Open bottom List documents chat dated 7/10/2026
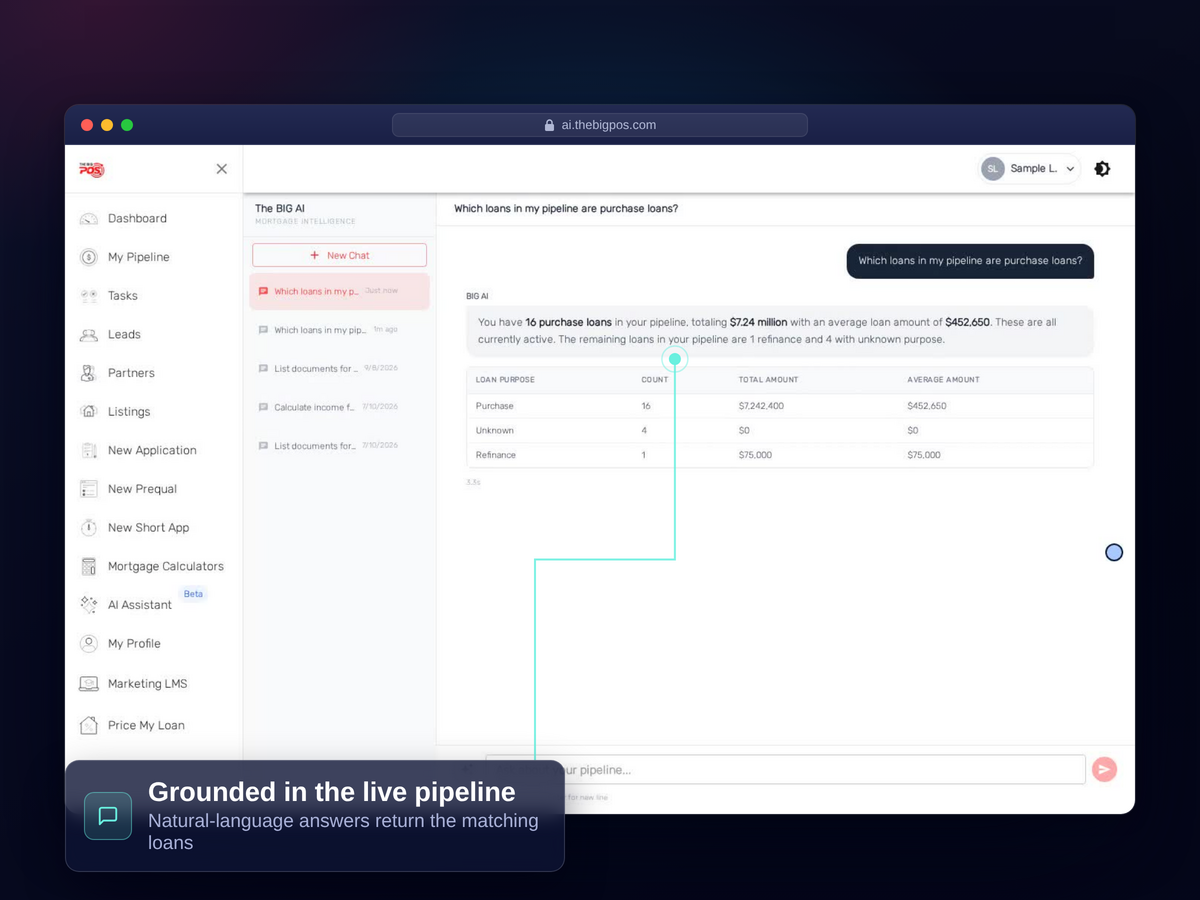 pos(340,446)
